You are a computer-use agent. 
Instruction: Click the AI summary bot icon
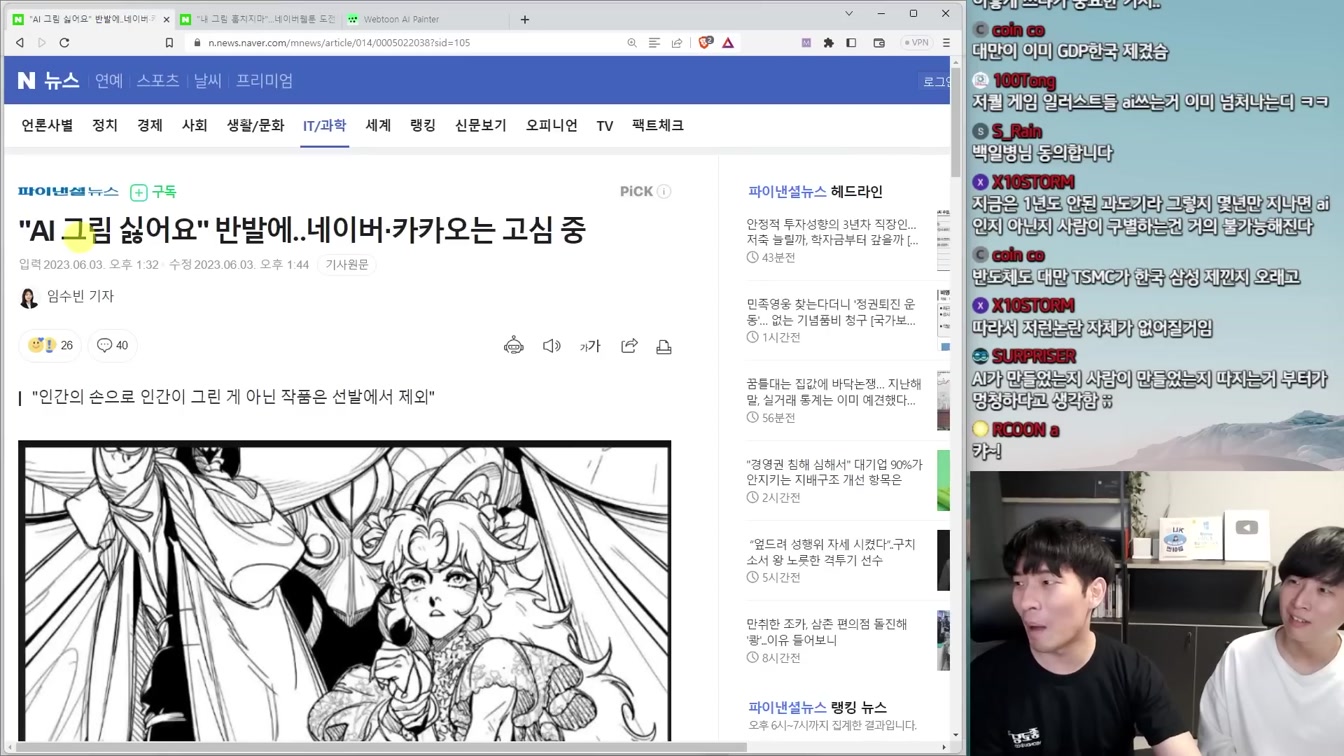[514, 346]
